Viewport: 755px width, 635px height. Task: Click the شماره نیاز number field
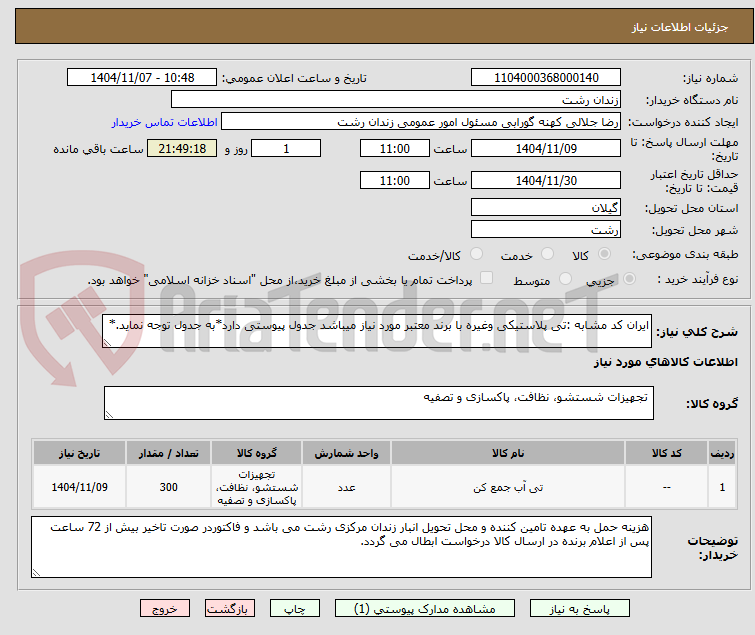click(546, 78)
